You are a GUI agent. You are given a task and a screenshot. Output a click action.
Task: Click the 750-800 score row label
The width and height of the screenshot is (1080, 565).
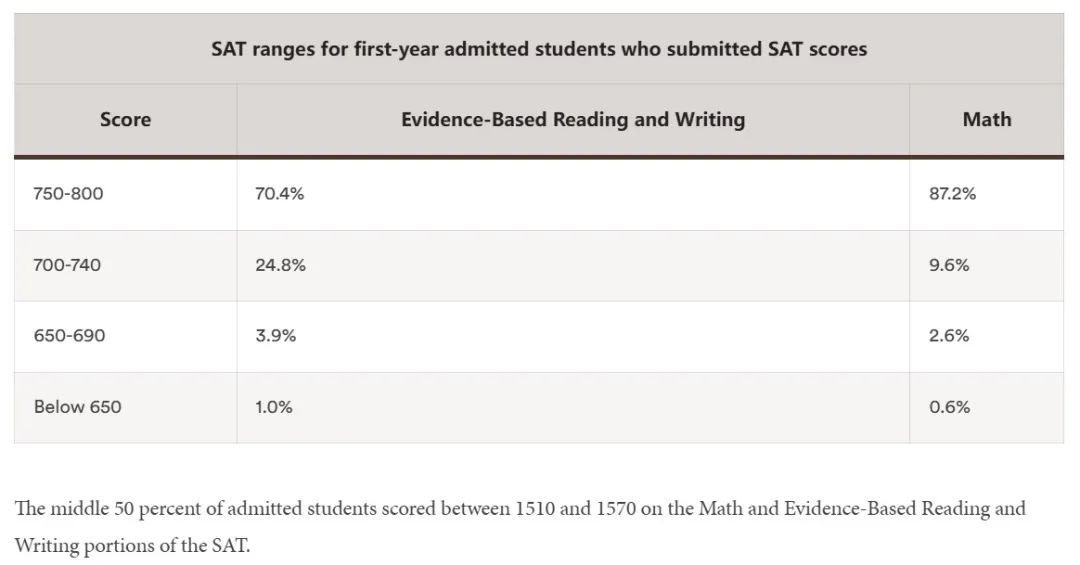click(x=68, y=194)
